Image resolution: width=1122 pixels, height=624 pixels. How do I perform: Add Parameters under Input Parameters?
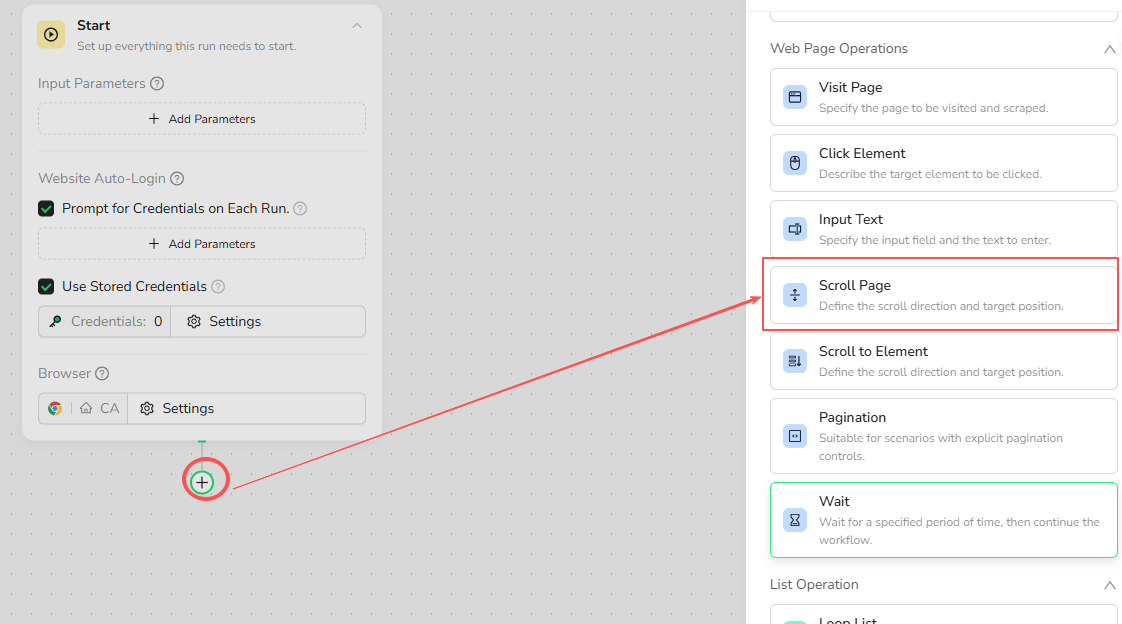point(202,119)
